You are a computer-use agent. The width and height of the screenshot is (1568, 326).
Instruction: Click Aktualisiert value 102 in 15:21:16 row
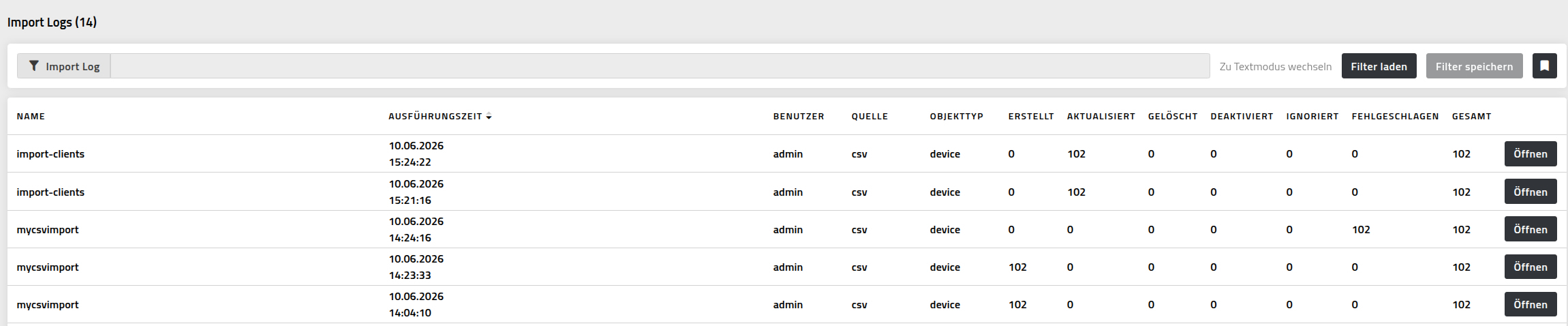point(1076,192)
